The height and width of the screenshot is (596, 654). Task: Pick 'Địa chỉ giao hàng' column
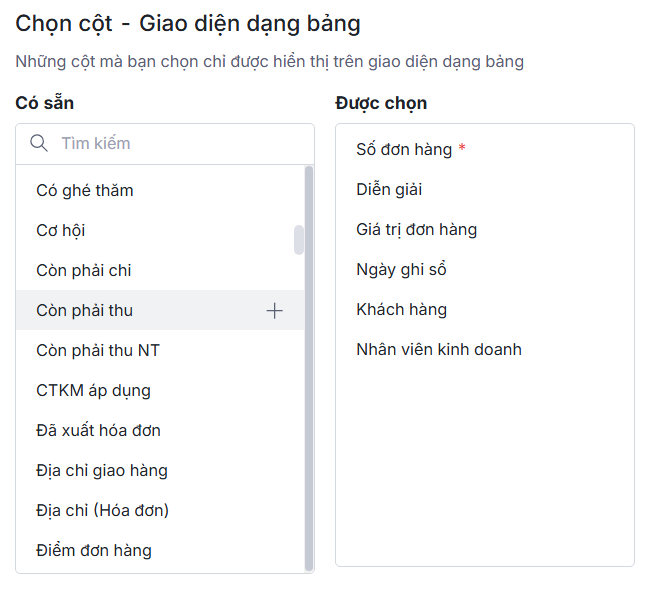[x=102, y=470]
